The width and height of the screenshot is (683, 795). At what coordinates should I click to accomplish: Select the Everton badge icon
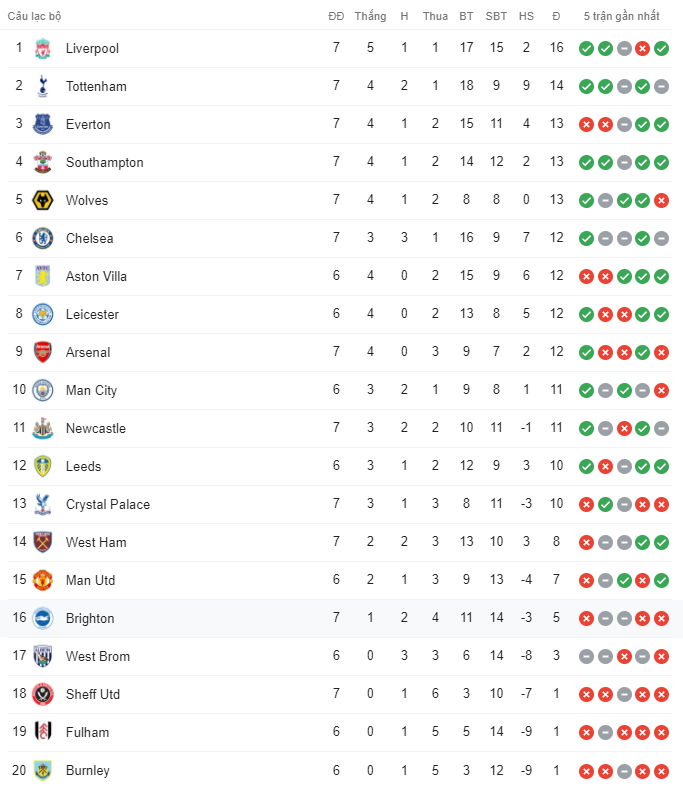click(x=42, y=124)
